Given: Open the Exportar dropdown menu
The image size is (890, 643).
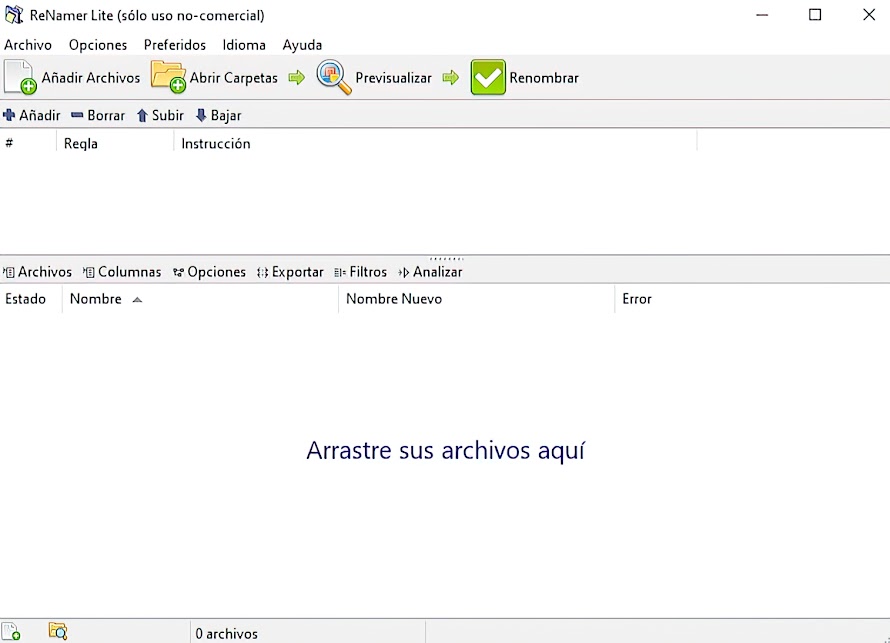Looking at the screenshot, I should point(290,272).
